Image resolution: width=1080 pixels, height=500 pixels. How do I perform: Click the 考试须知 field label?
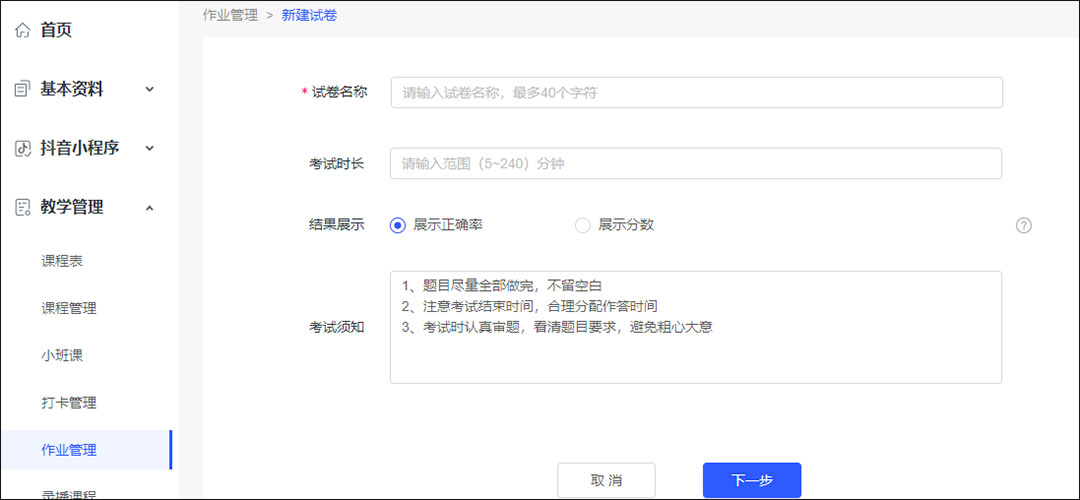tap(337, 327)
